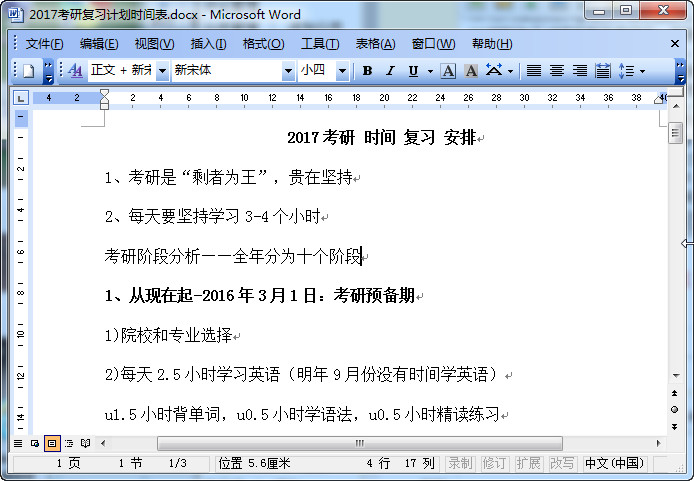Expand the 新宋体 font dropdown
694x481 pixels.
288,71
